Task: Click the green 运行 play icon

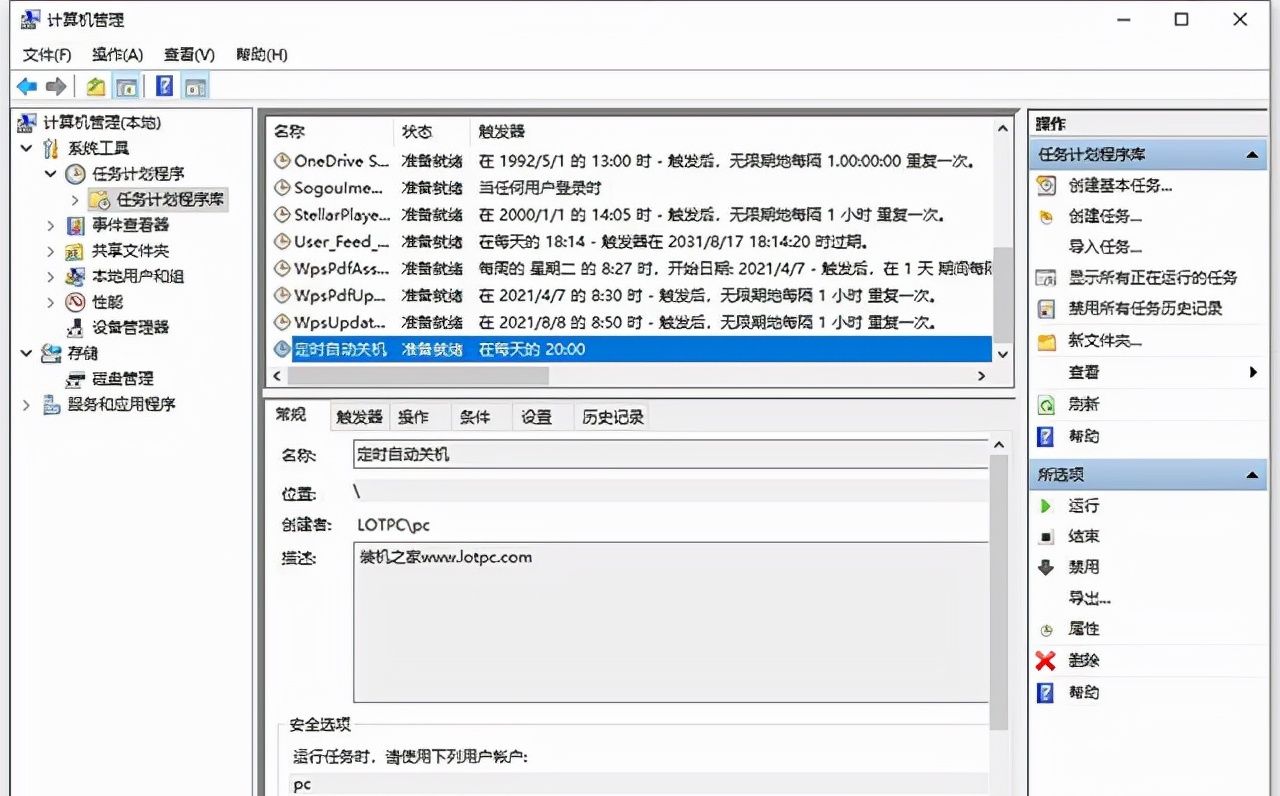Action: coord(1046,506)
